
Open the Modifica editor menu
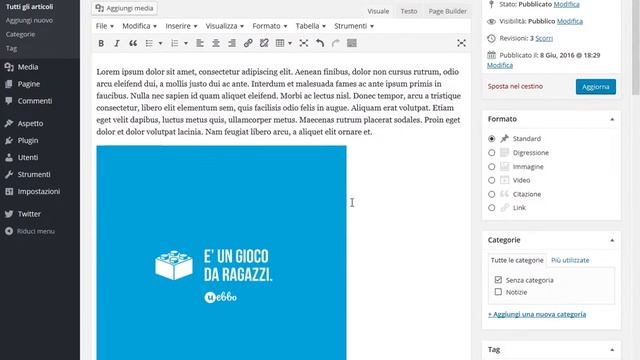[x=140, y=26]
